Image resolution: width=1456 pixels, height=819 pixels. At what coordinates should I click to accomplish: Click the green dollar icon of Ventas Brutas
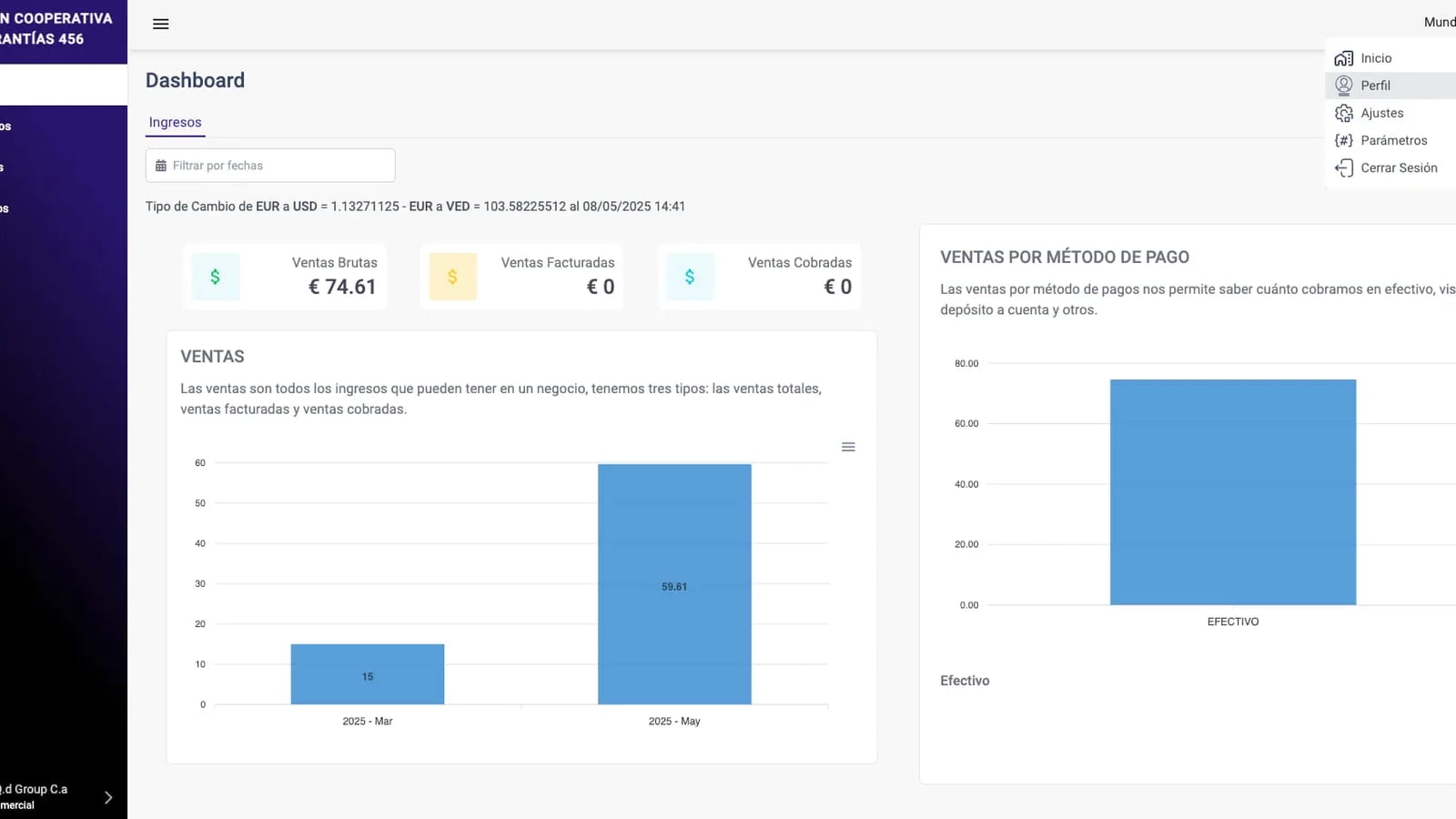[216, 277]
